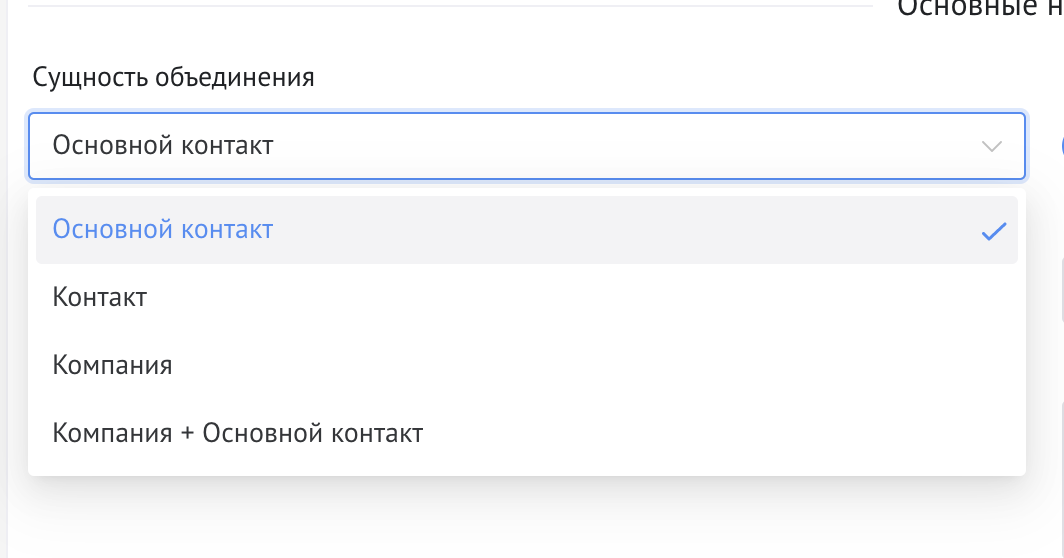Click the right end of the Компания option row
Image resolution: width=1064 pixels, height=558 pixels.
(950, 365)
